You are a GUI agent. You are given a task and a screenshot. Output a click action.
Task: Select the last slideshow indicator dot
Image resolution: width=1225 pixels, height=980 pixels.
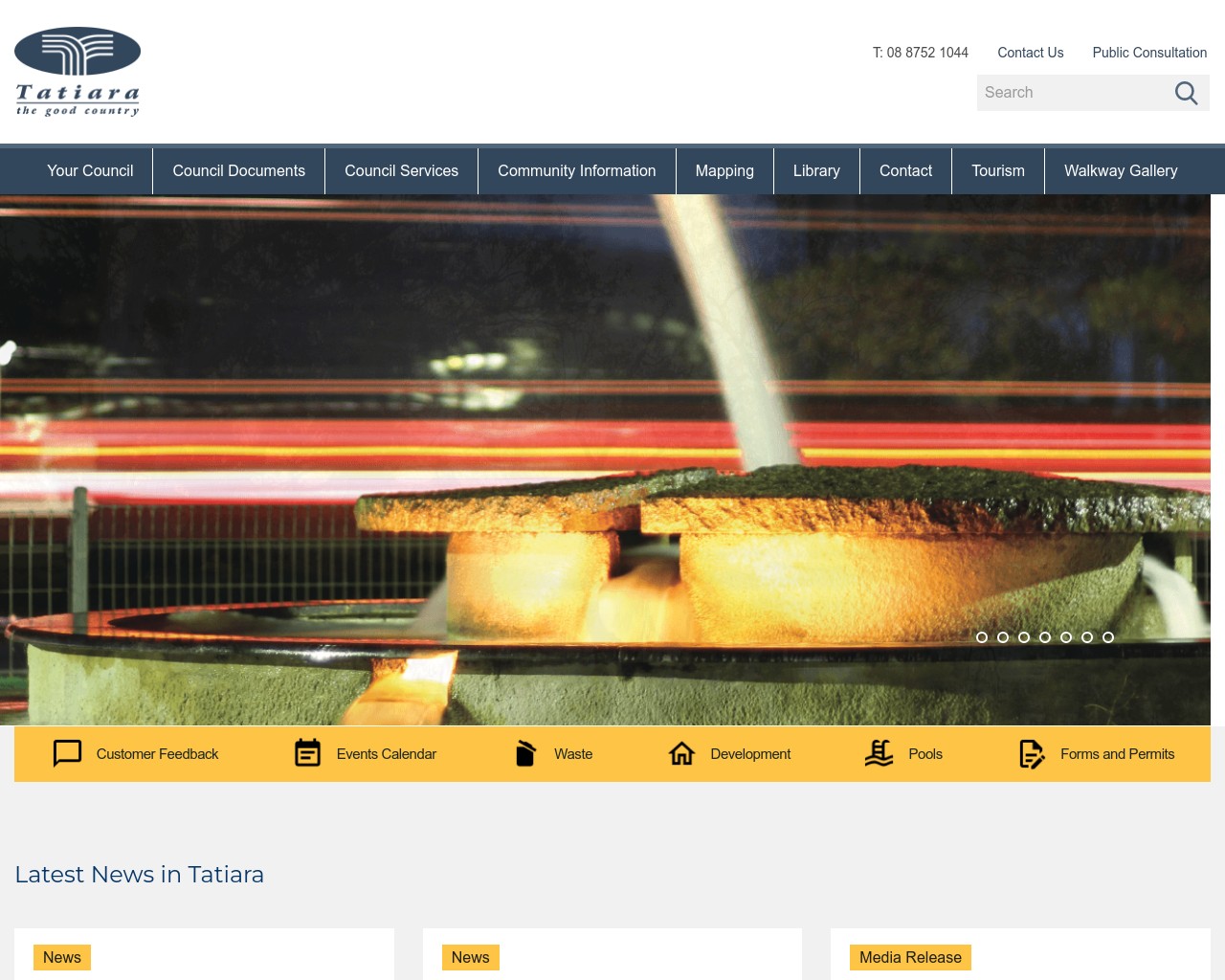click(x=1108, y=637)
